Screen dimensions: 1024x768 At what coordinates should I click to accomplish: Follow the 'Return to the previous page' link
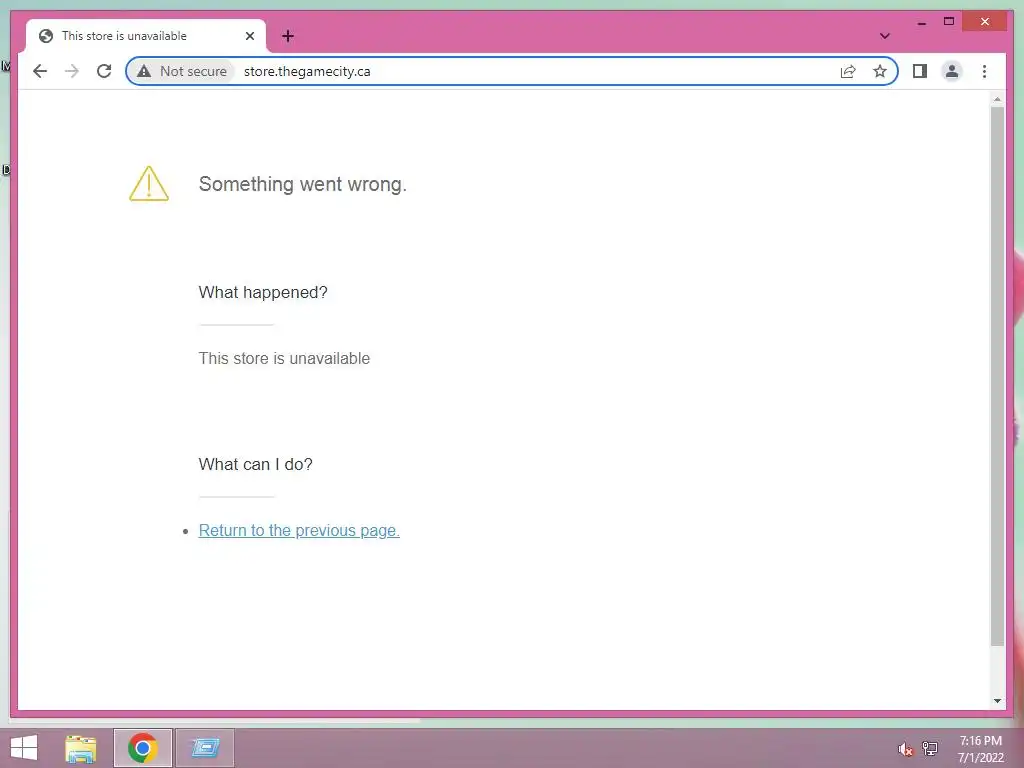[299, 530]
